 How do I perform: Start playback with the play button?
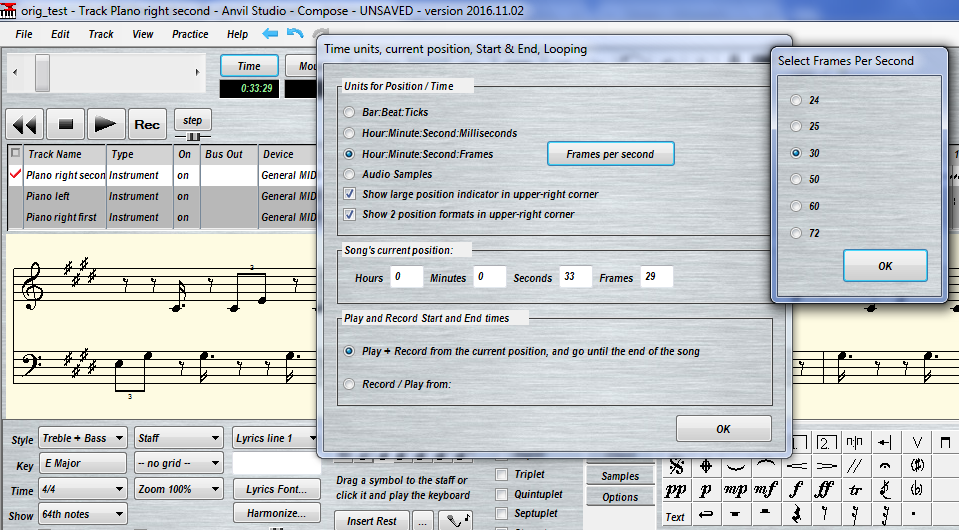(105, 124)
